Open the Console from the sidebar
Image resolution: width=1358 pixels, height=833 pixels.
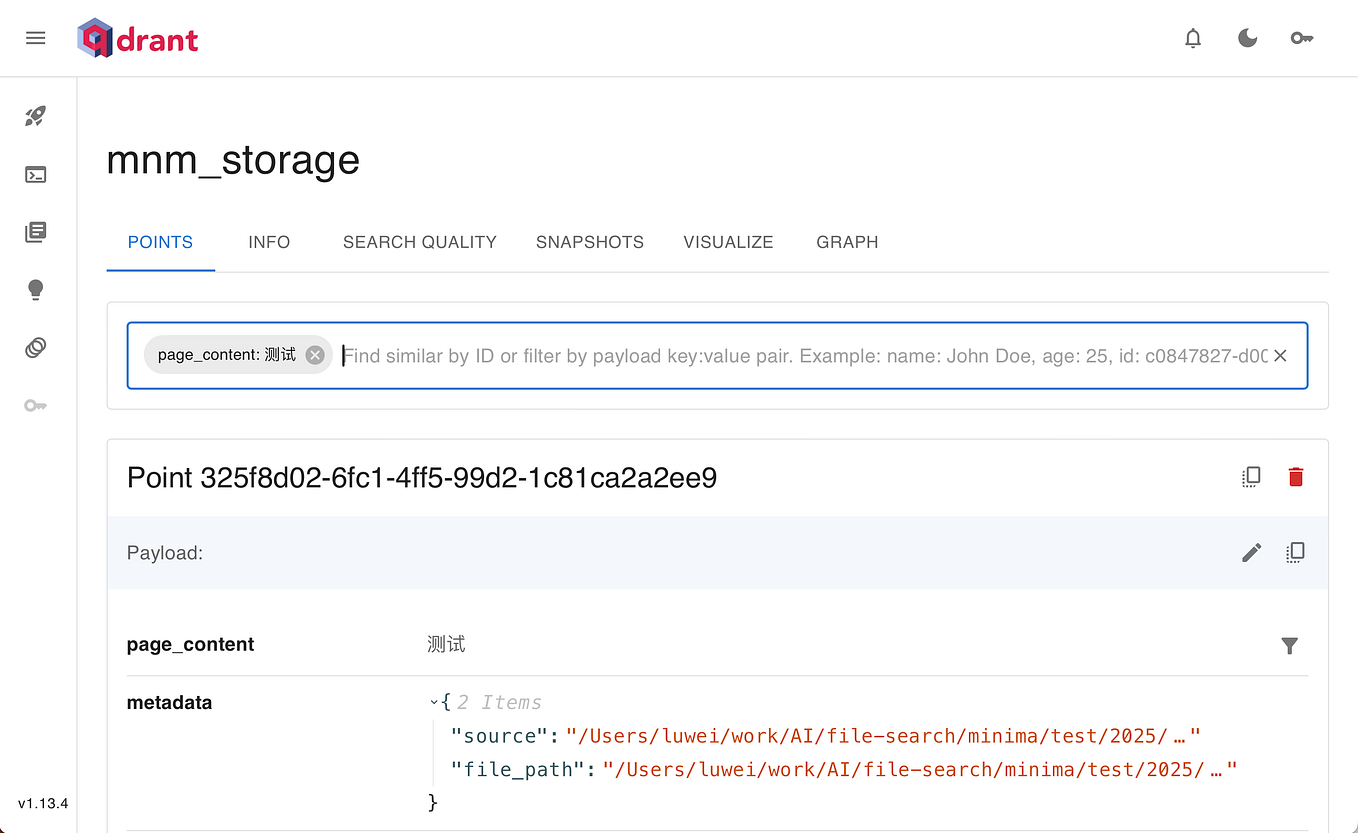click(x=36, y=173)
